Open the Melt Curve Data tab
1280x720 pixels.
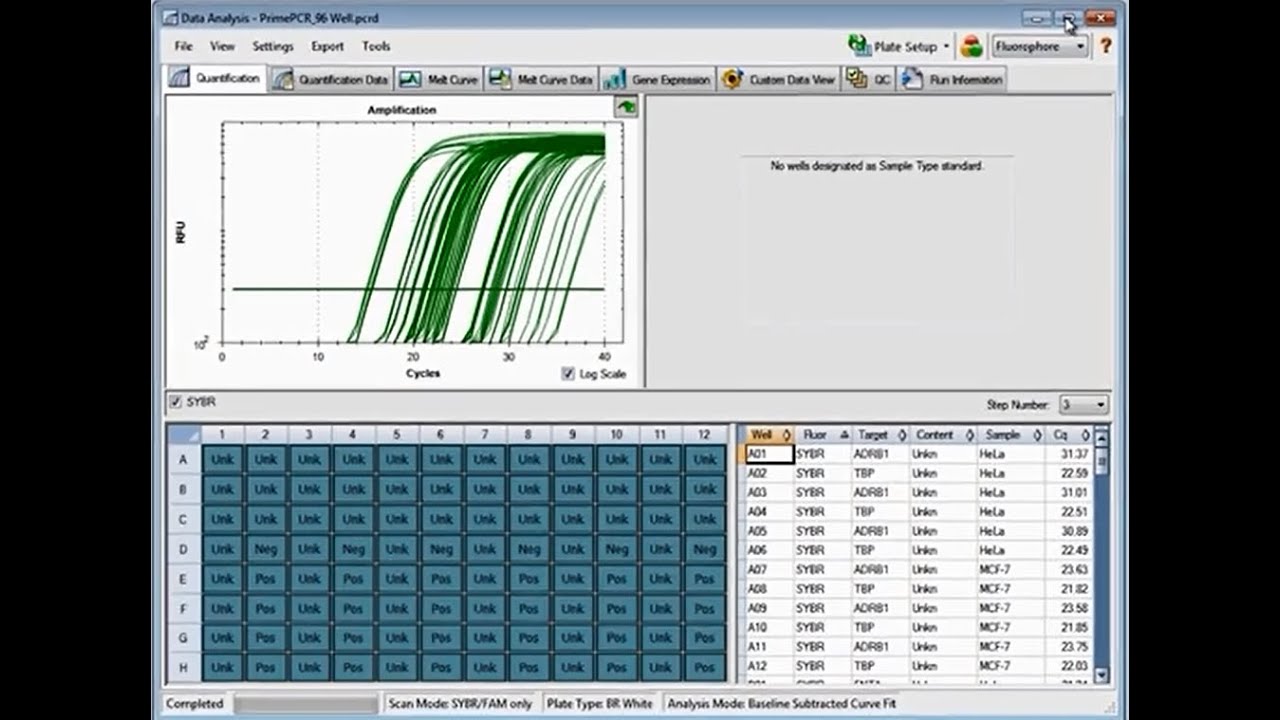[x=542, y=79]
